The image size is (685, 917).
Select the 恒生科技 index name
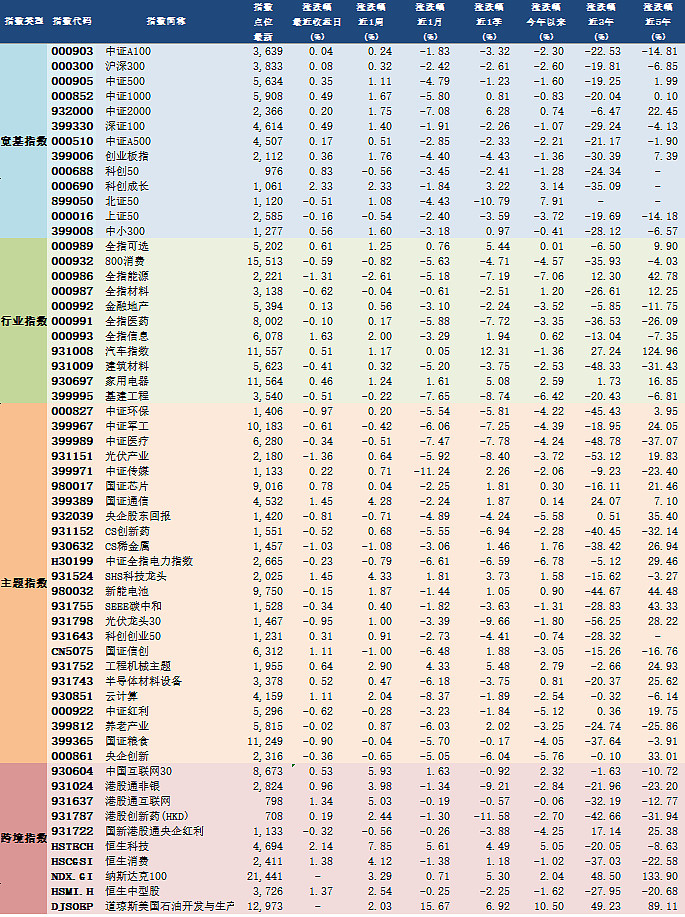[126, 845]
